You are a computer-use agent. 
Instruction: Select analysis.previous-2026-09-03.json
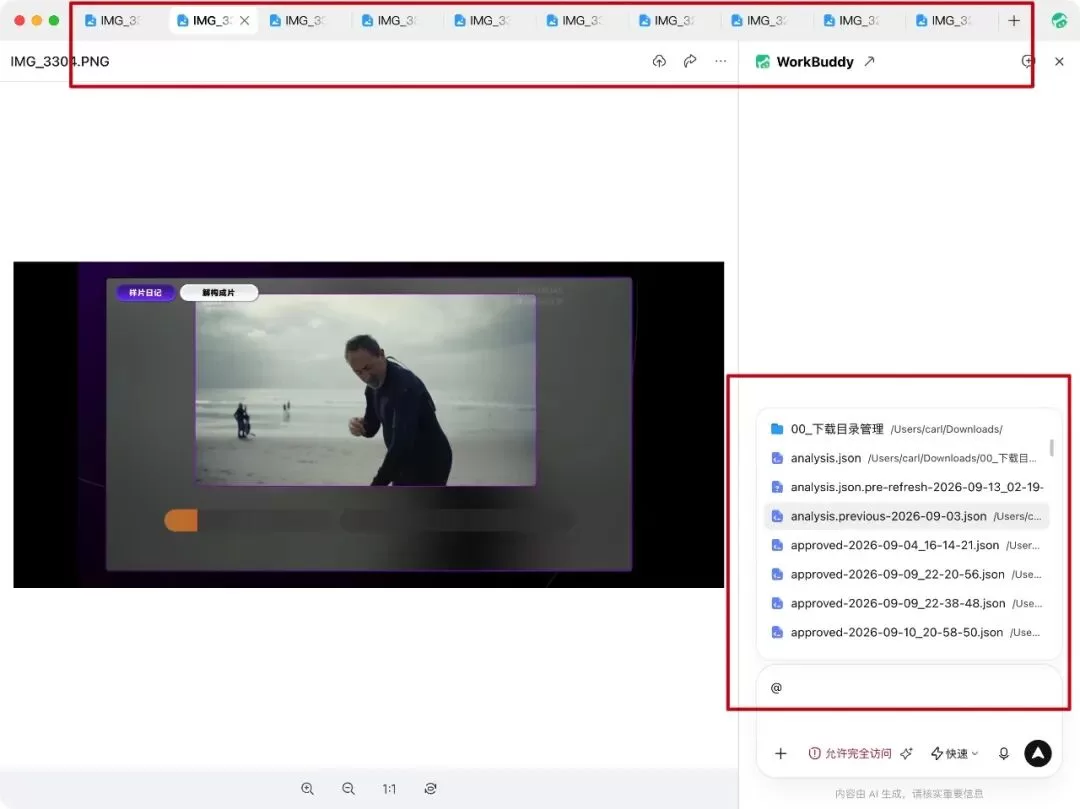point(906,516)
